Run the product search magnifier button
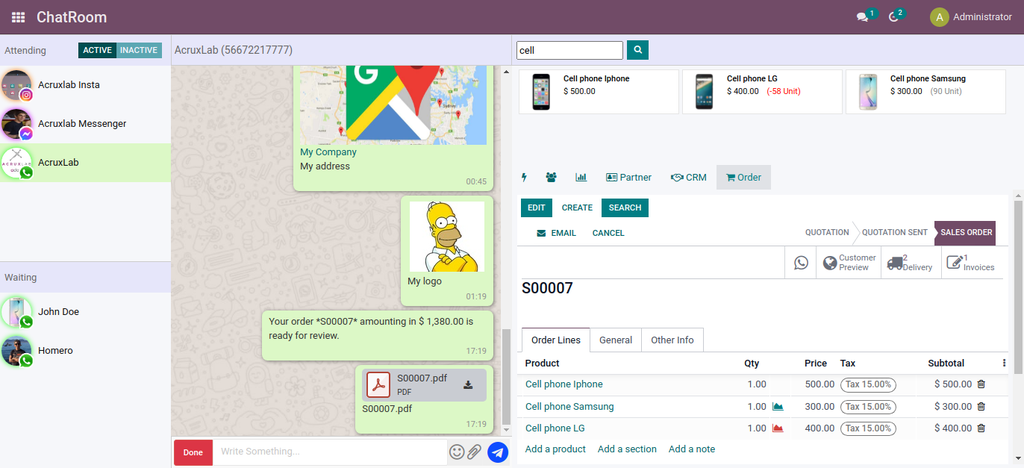1024x468 pixels. (637, 50)
